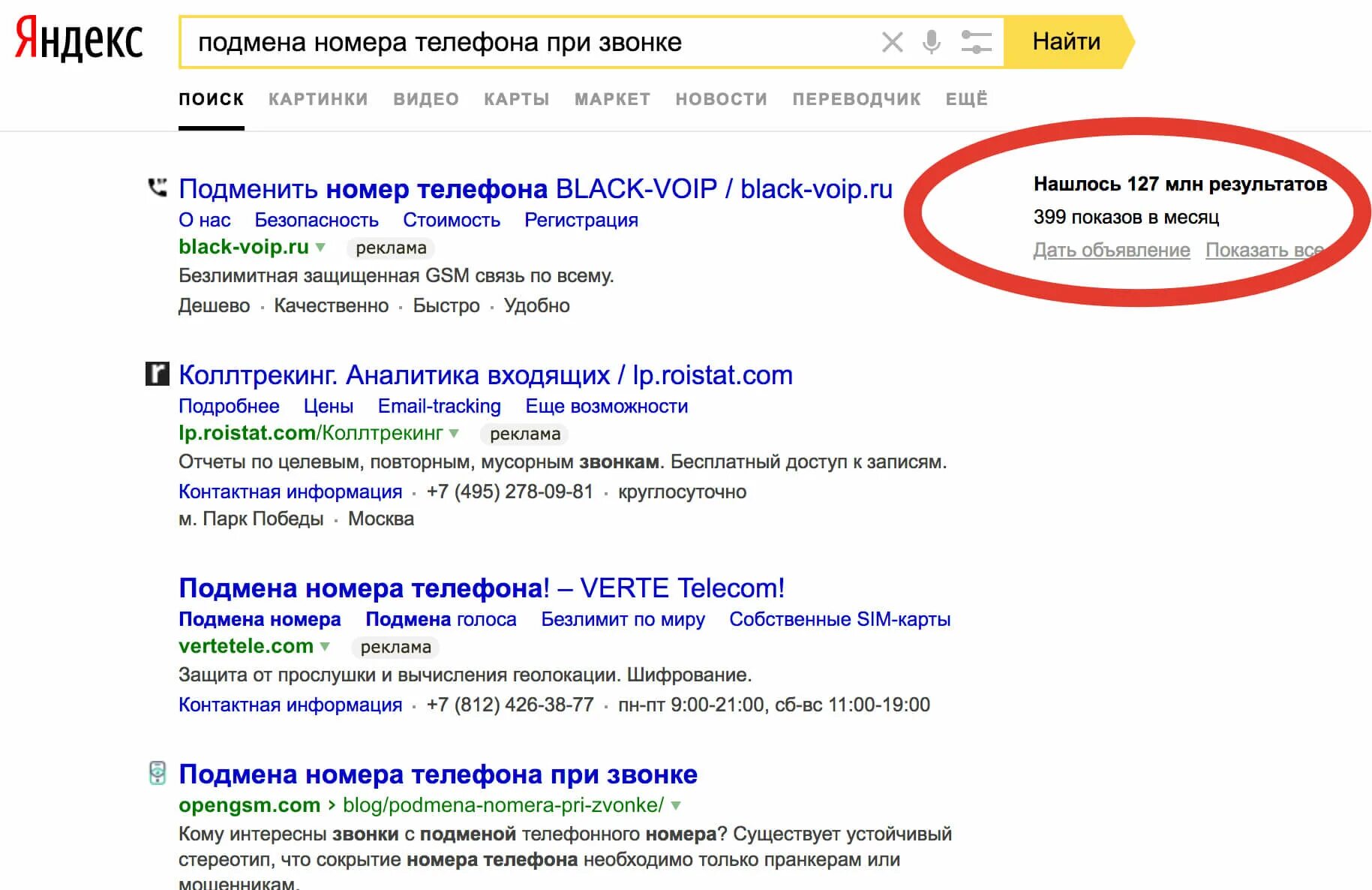Go to the Новости tab
The image size is (1372, 890).
721,99
